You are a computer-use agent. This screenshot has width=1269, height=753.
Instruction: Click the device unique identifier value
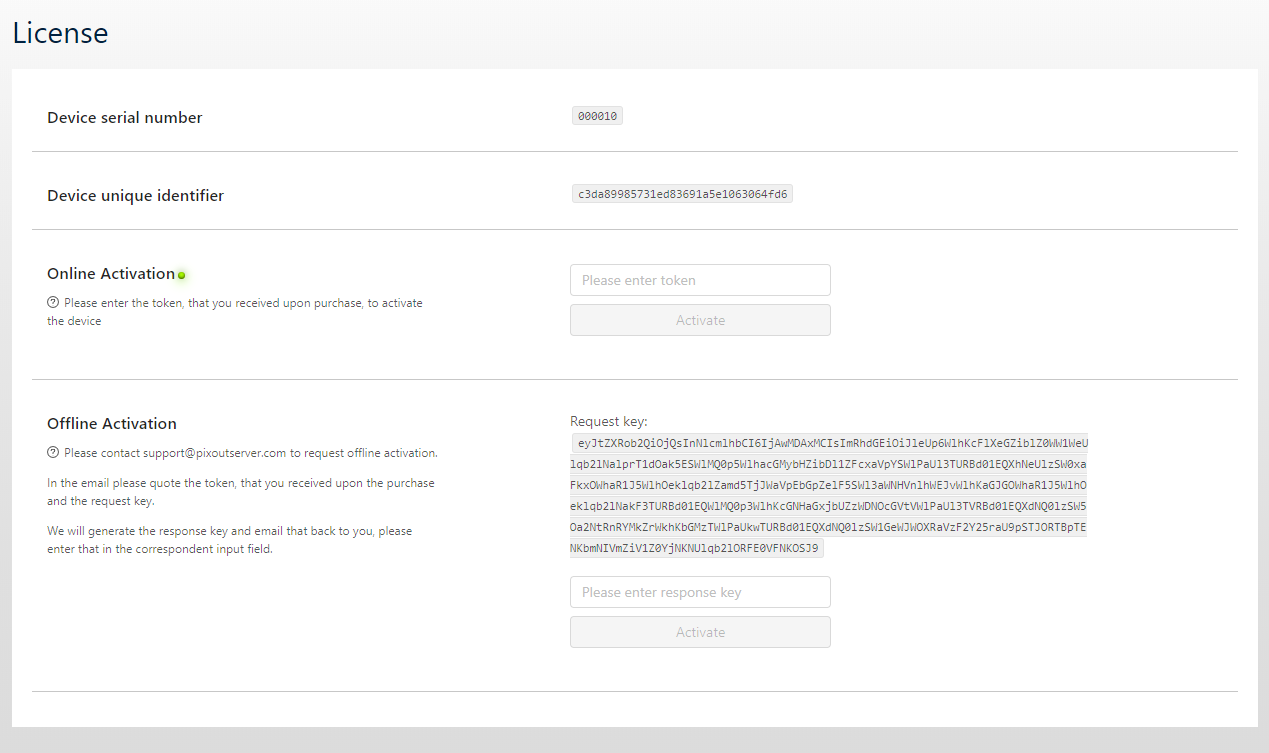(x=682, y=193)
